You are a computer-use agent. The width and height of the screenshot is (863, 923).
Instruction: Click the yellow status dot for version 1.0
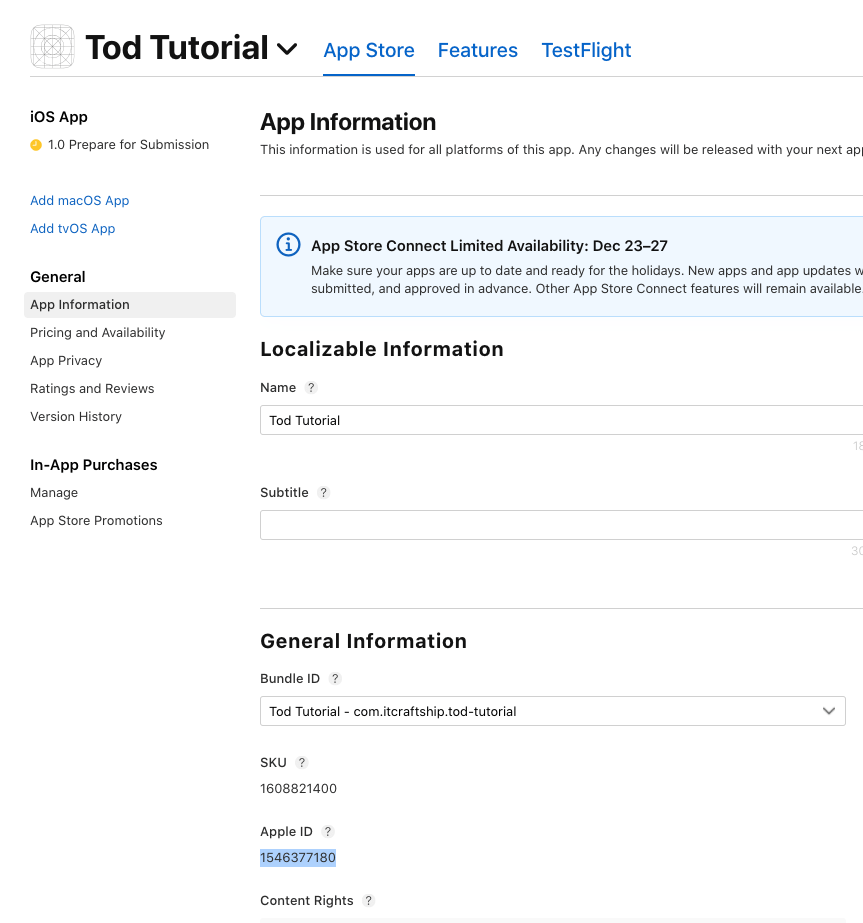pyautogui.click(x=36, y=145)
